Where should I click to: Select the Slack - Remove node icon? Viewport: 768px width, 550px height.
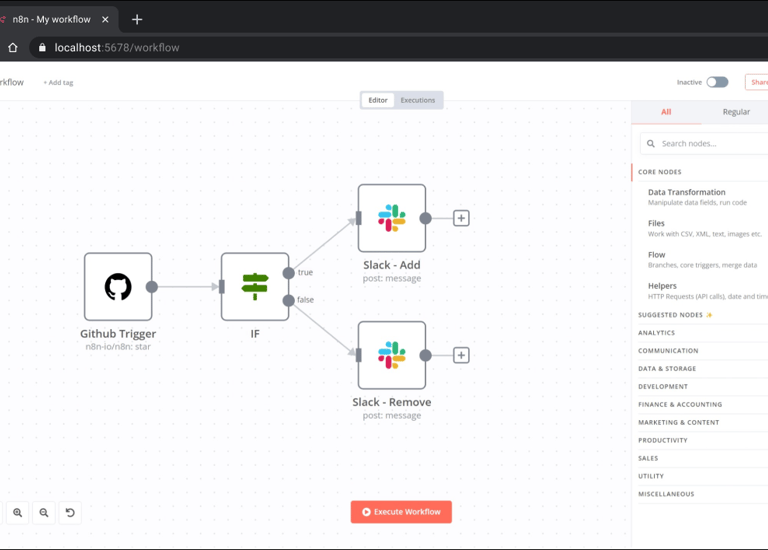tap(392, 355)
